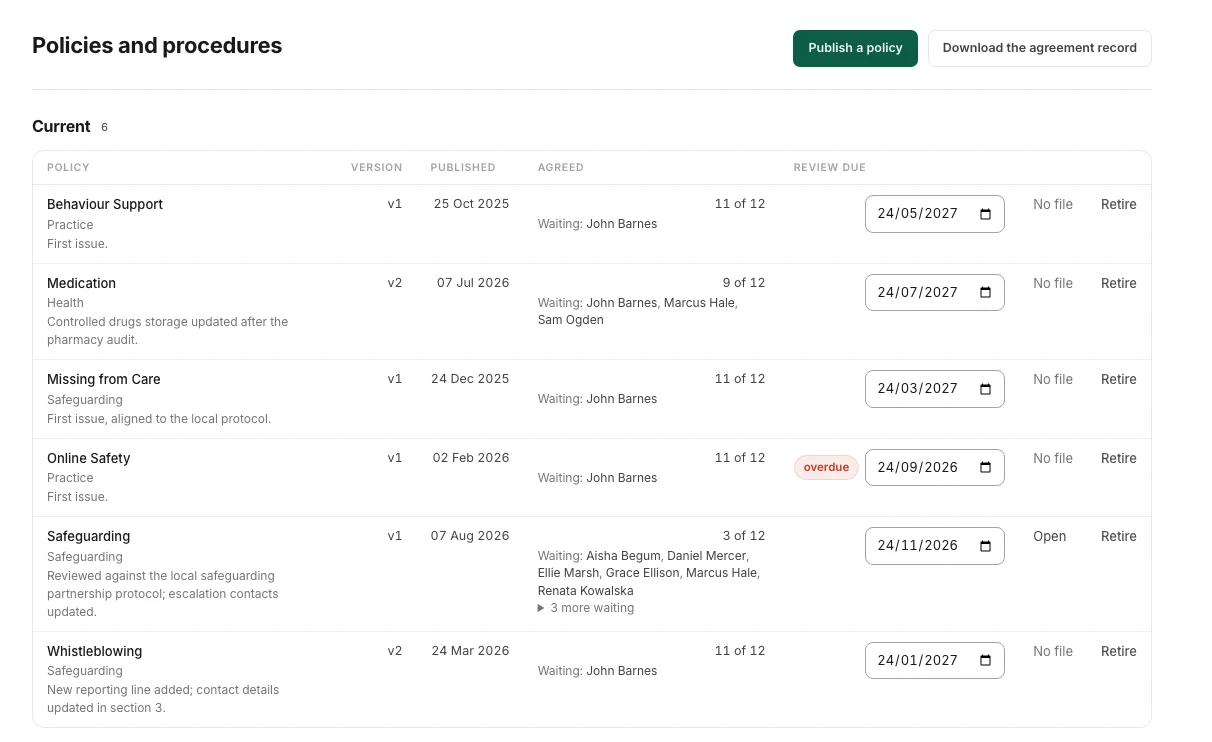Select the Behaviour Support policy name
Screen dimensions: 1212x742
[105, 204]
